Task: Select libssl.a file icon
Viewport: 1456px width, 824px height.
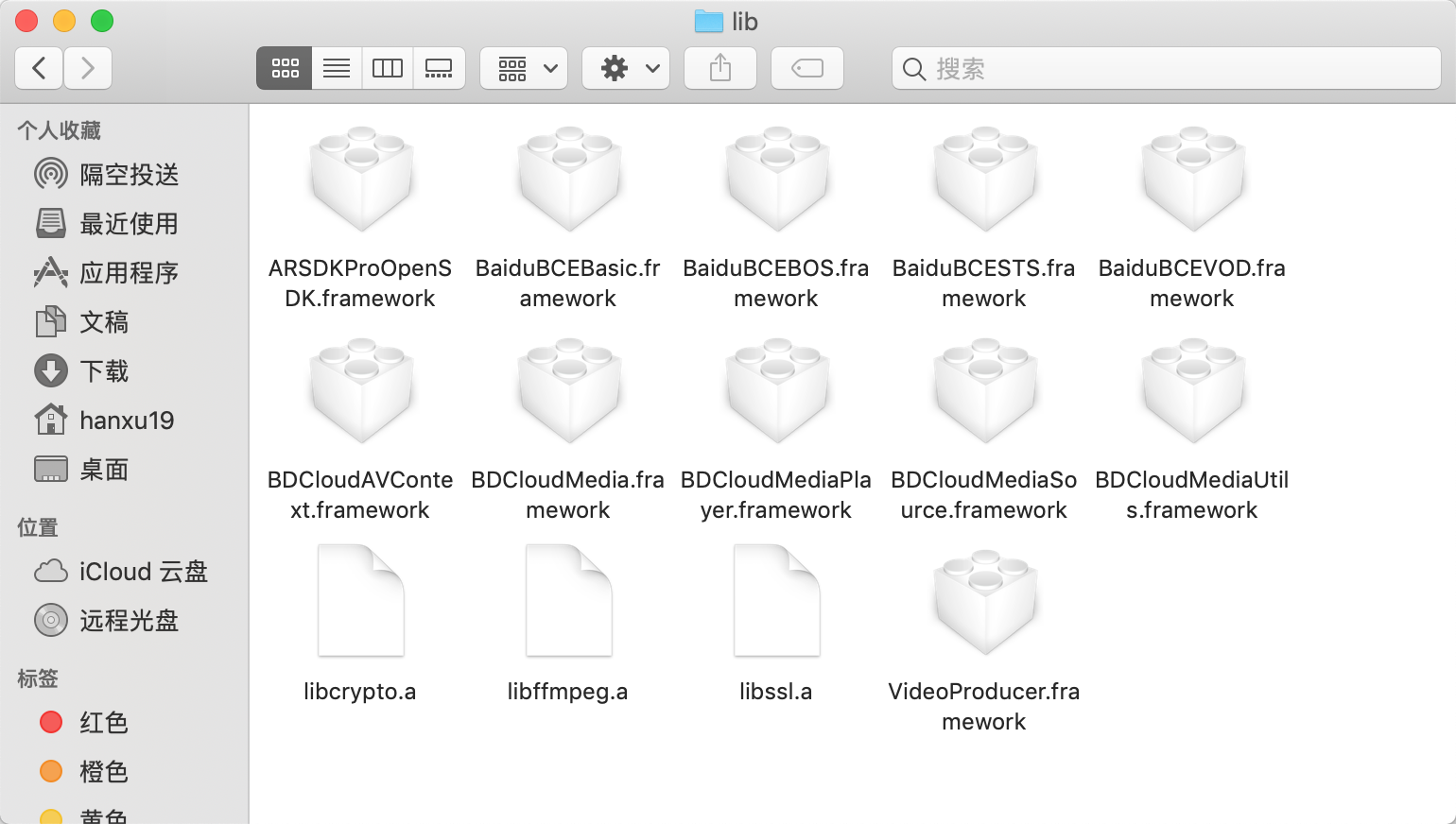Action: click(777, 600)
